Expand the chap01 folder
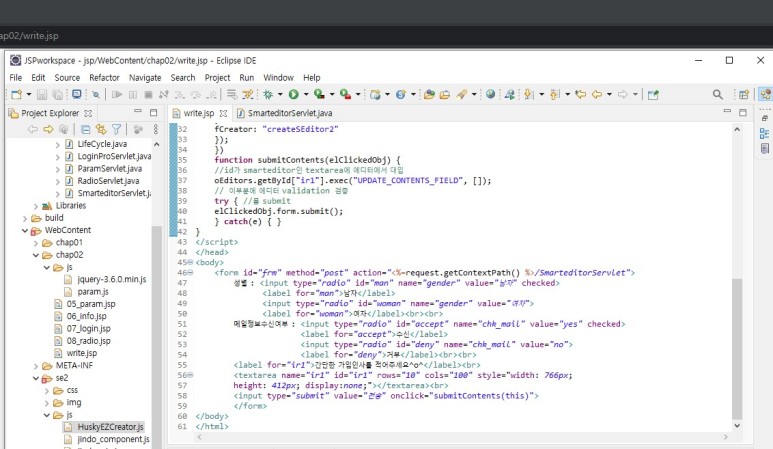The height and width of the screenshot is (449, 773). [35, 243]
